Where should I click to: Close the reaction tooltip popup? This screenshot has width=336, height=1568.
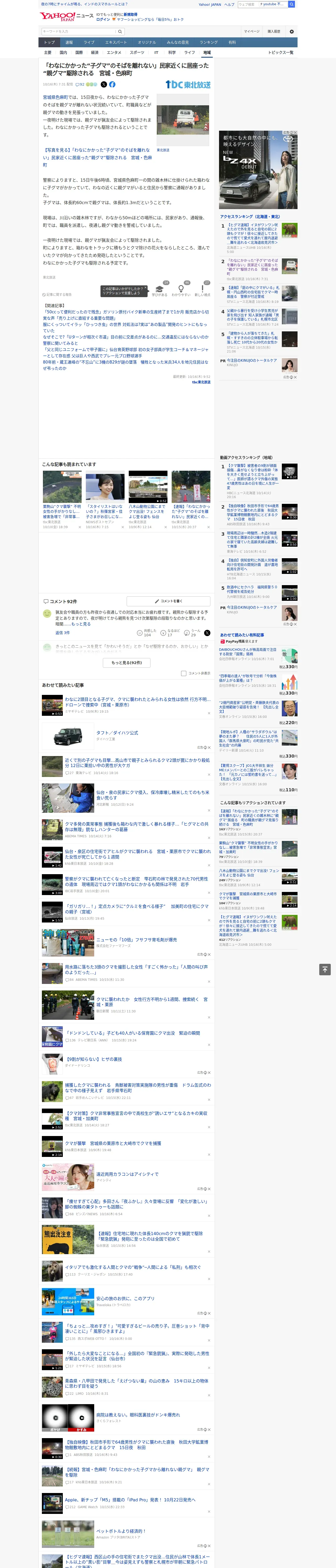click(146, 289)
